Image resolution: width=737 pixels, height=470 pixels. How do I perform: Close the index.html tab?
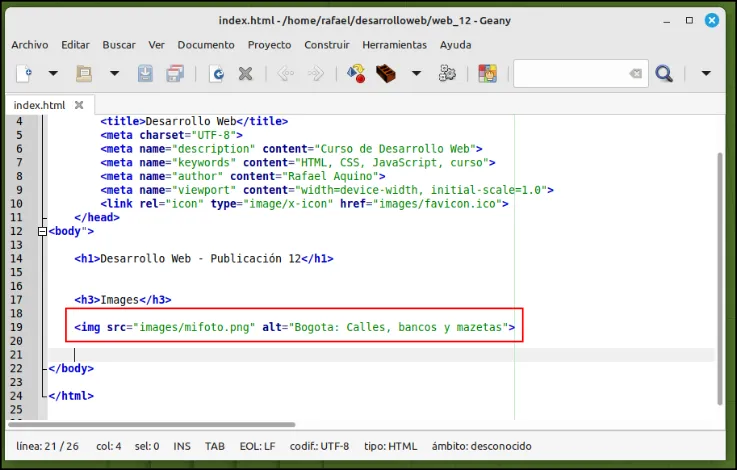(x=79, y=105)
